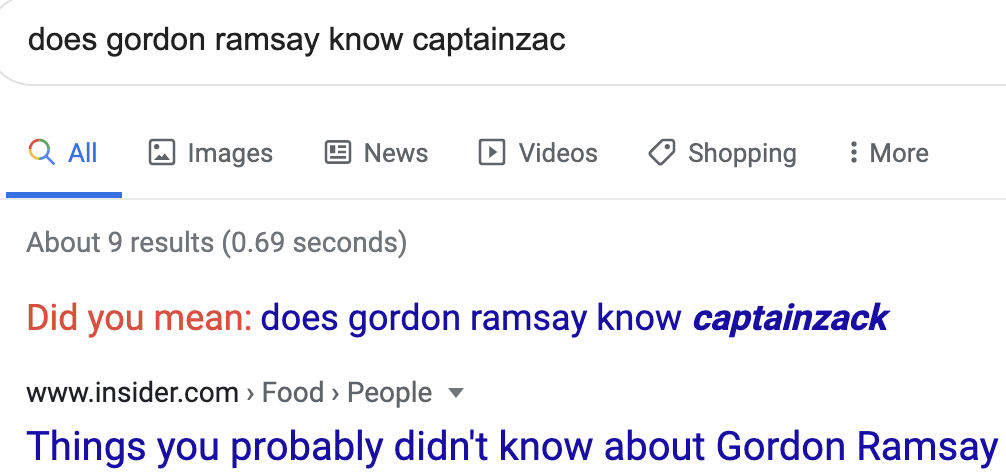
Task: Click the multicolored search magnifier icon
Action: tap(42, 153)
